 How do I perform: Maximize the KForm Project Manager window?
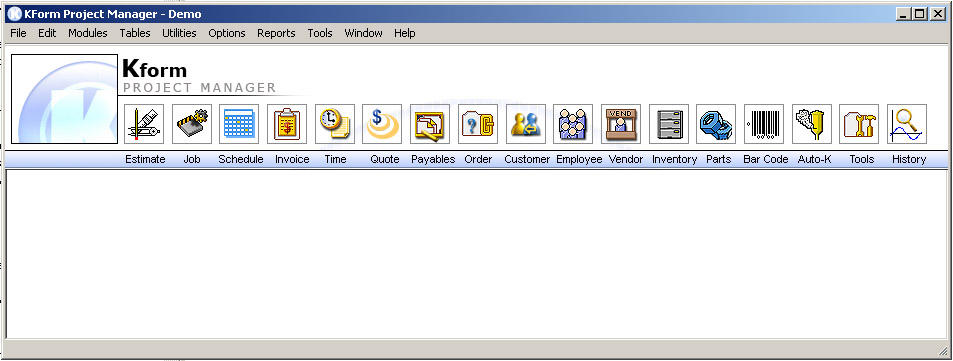pos(920,14)
